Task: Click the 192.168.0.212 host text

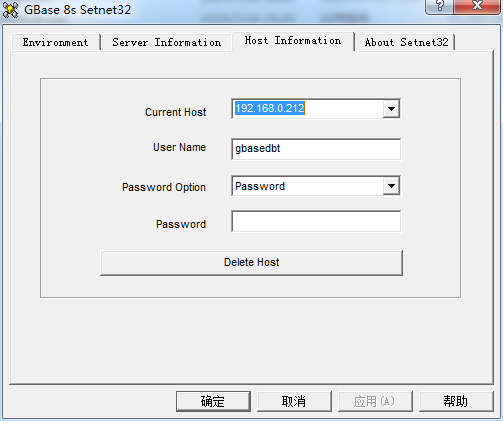Action: tap(270, 108)
